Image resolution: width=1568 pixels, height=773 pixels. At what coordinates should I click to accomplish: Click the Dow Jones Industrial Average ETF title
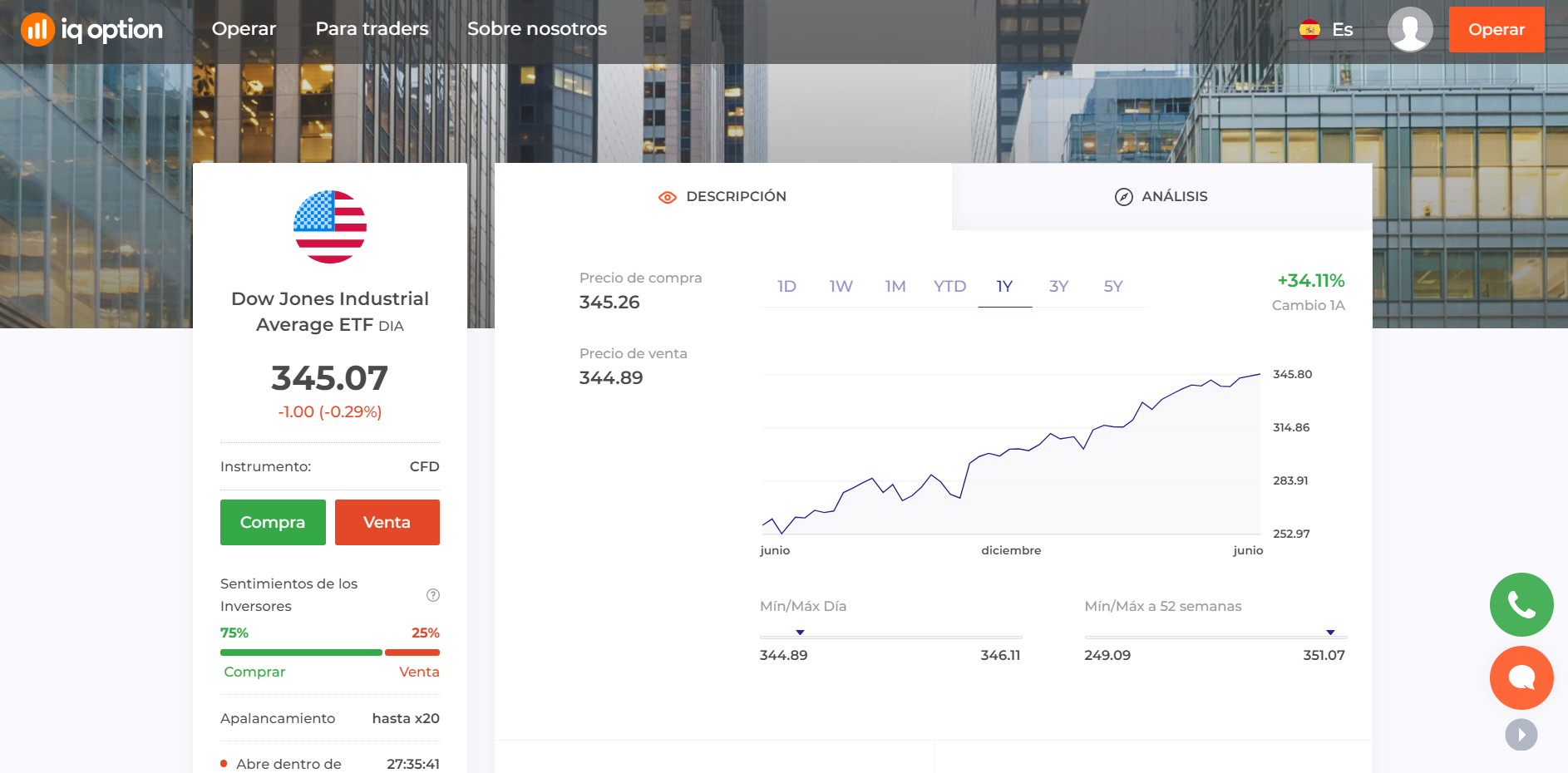coord(330,312)
